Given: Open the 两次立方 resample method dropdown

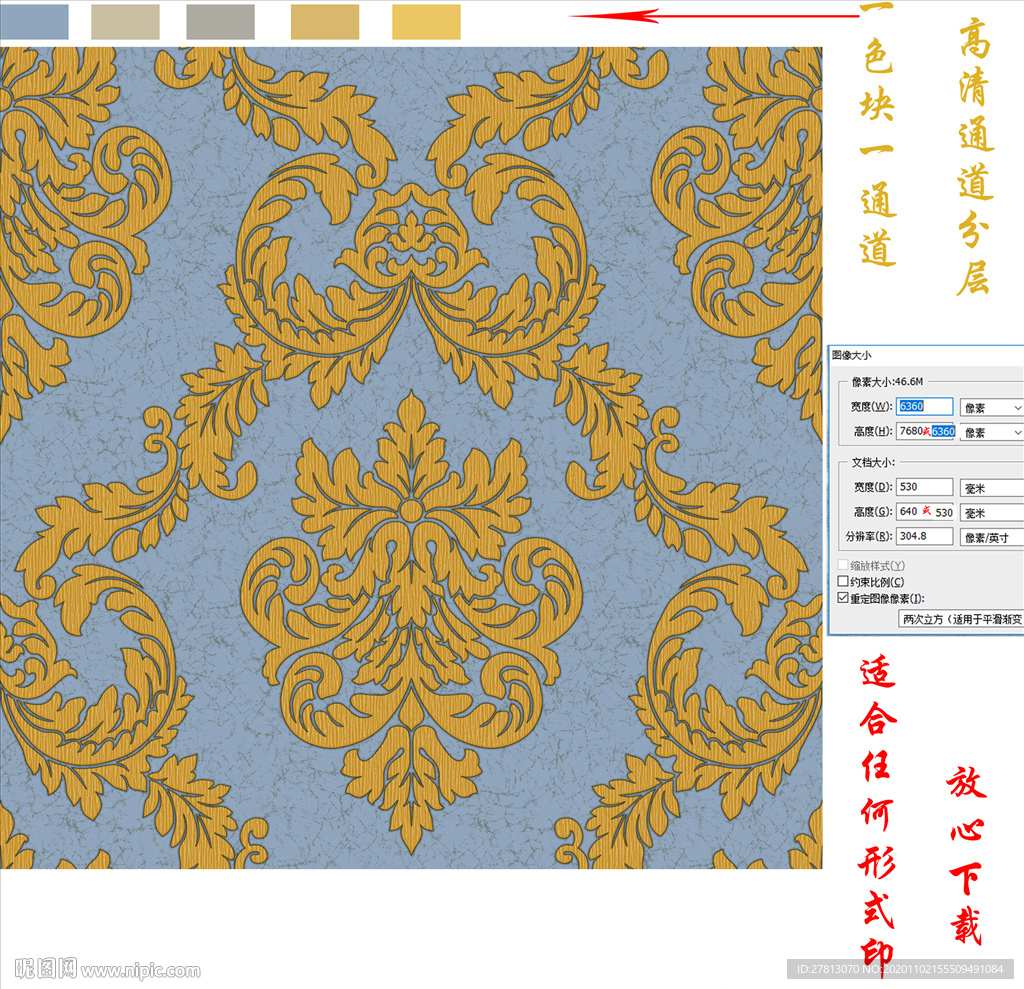Looking at the screenshot, I should [x=961, y=619].
